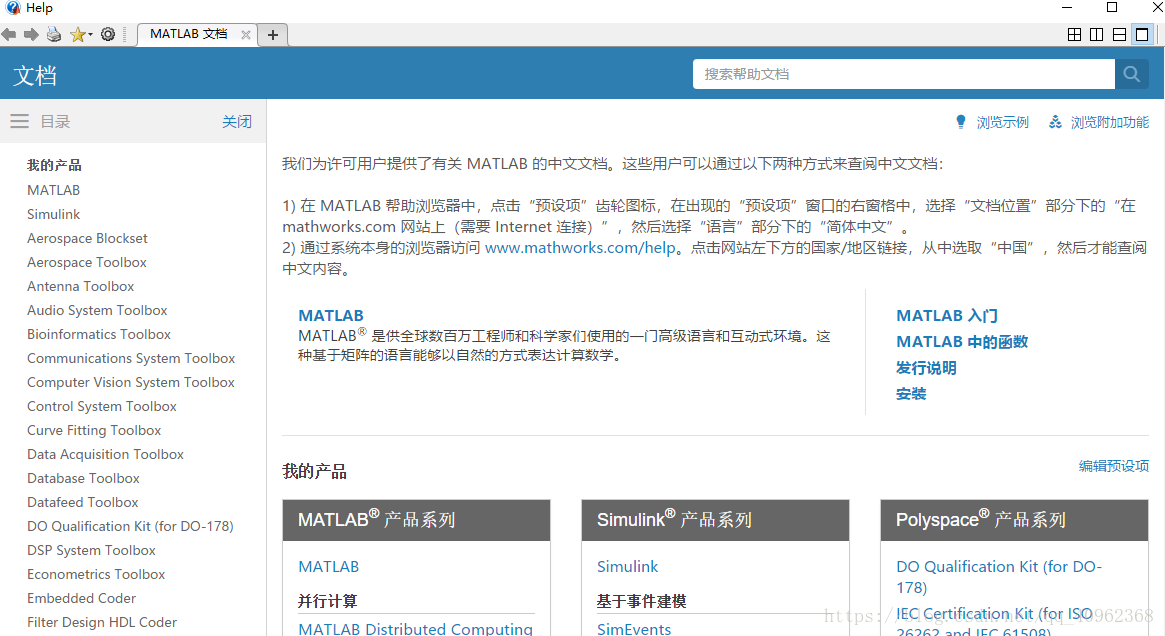Click the forward navigation arrow
The image size is (1165, 636).
[x=31, y=35]
